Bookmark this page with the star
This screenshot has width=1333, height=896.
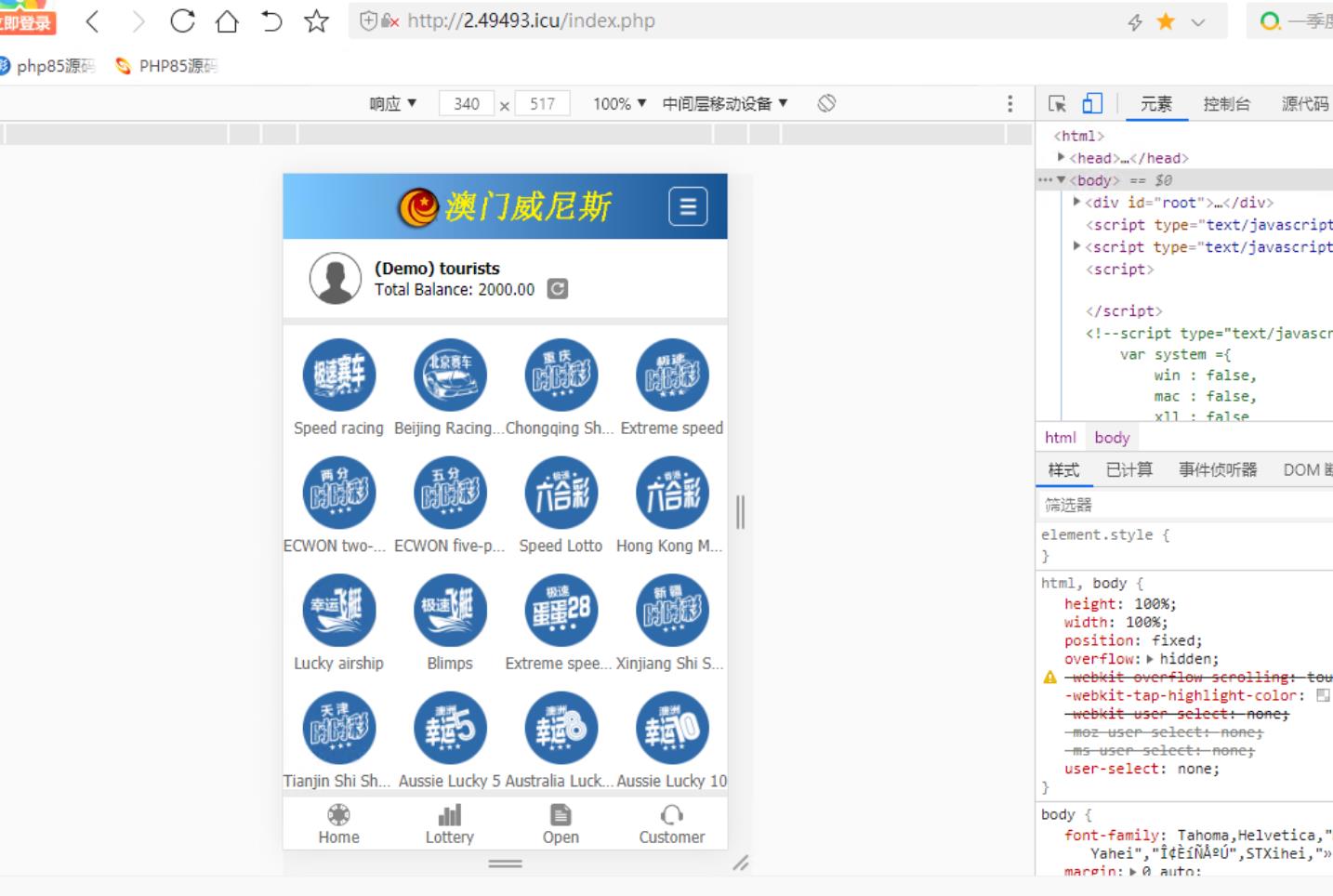click(x=316, y=20)
